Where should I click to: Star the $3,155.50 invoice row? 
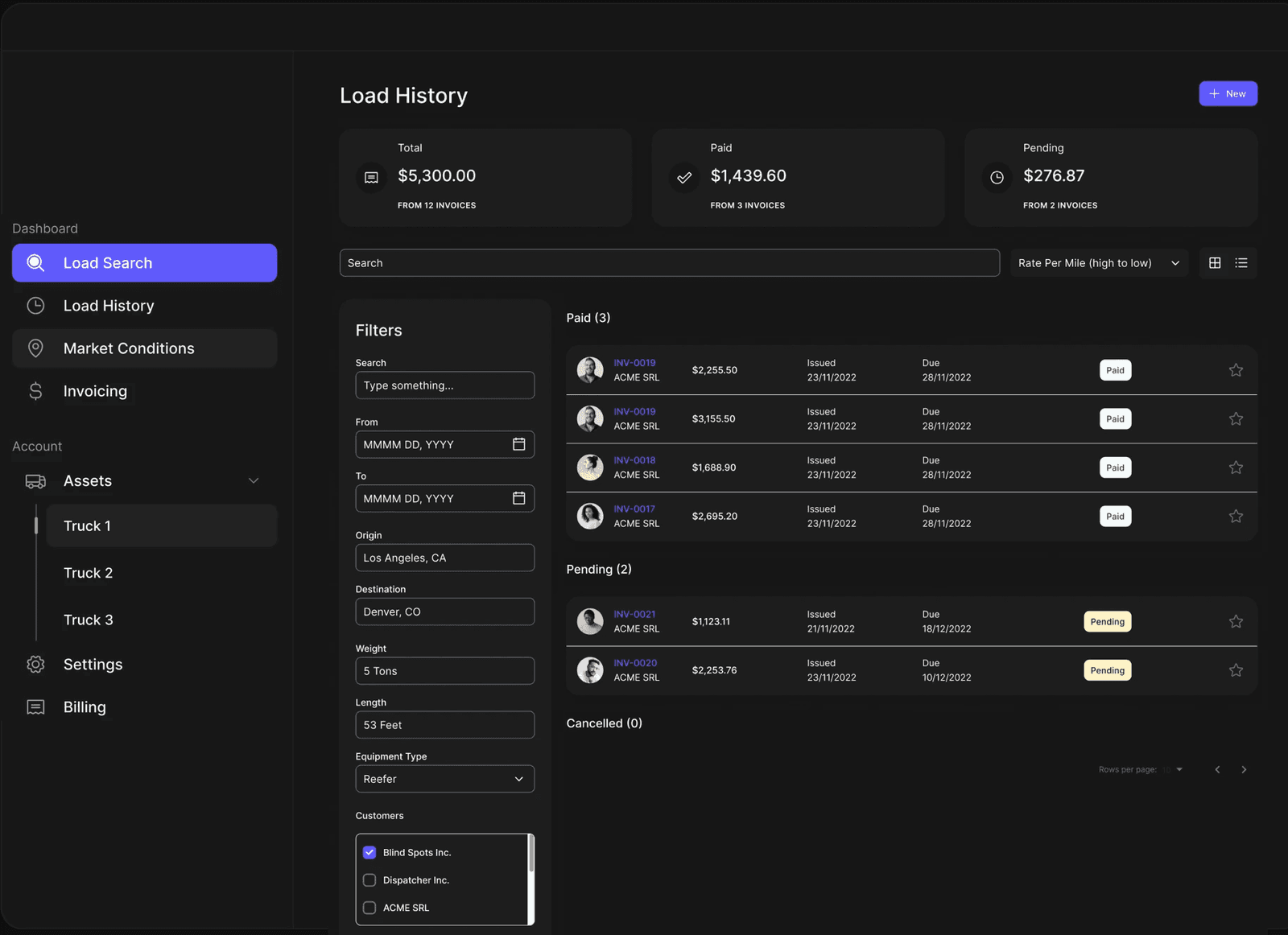click(1236, 419)
